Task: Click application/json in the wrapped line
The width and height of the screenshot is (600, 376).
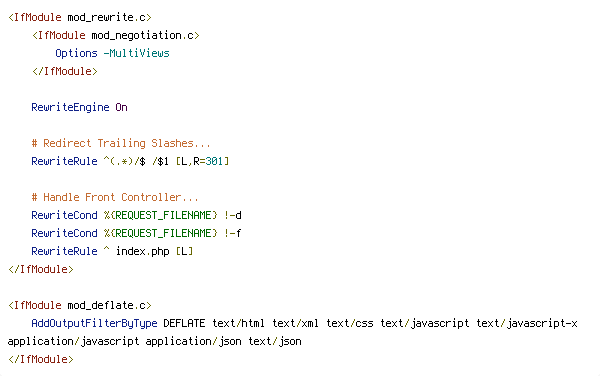Action: [x=193, y=342]
